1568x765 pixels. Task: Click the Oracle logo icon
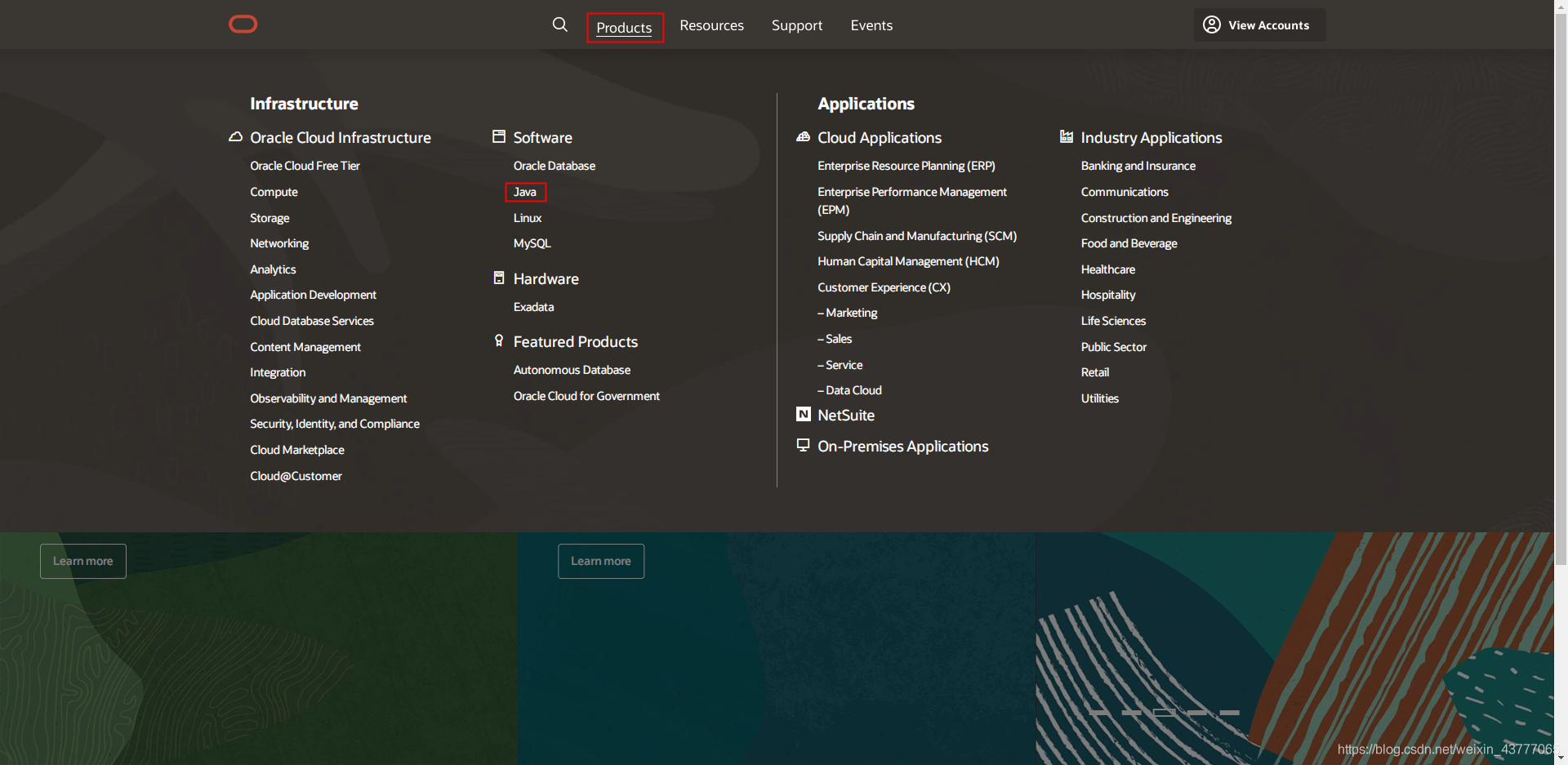(243, 24)
